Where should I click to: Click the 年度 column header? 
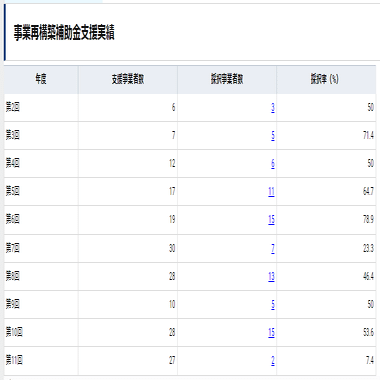pos(41,79)
